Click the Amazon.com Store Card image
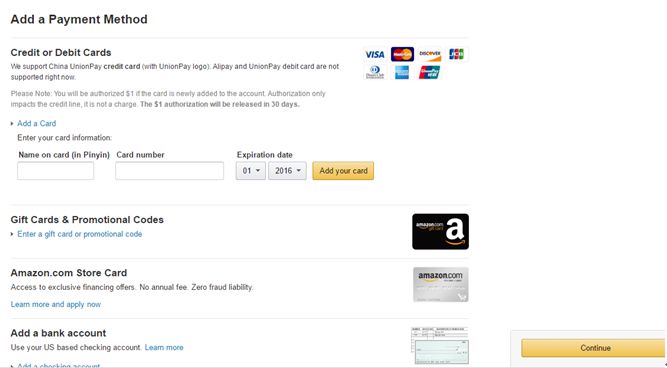667x368 pixels. pos(441,285)
